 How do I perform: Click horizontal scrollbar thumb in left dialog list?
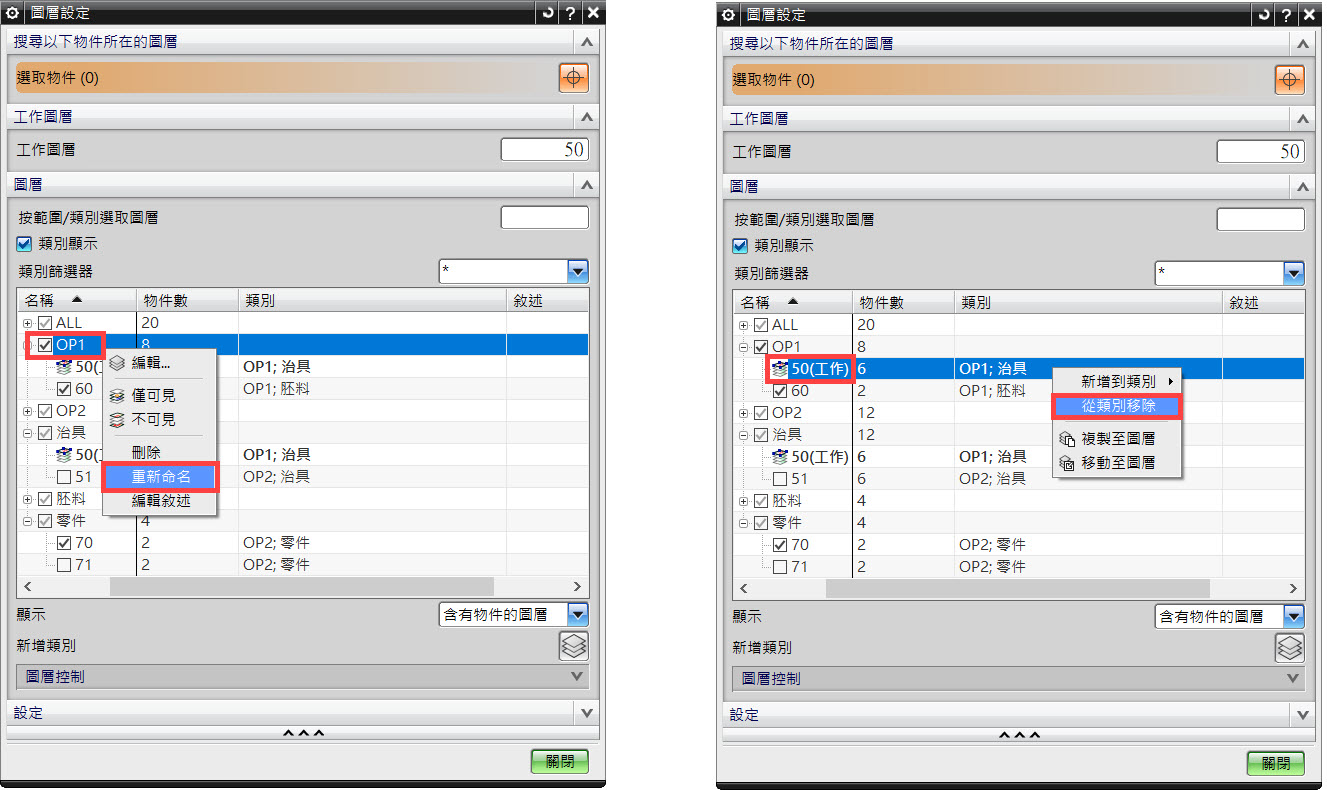[x=302, y=587]
